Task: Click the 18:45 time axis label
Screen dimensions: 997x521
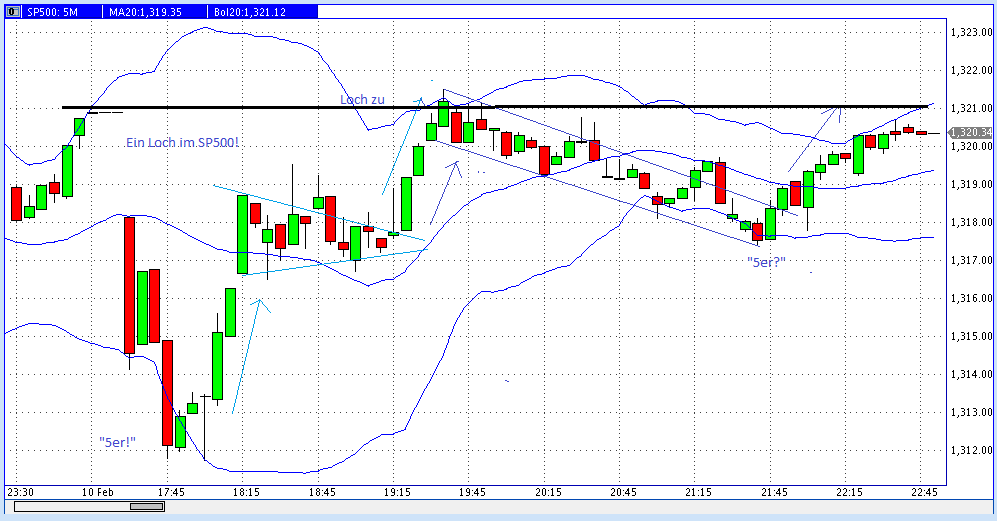Action: (x=322, y=492)
